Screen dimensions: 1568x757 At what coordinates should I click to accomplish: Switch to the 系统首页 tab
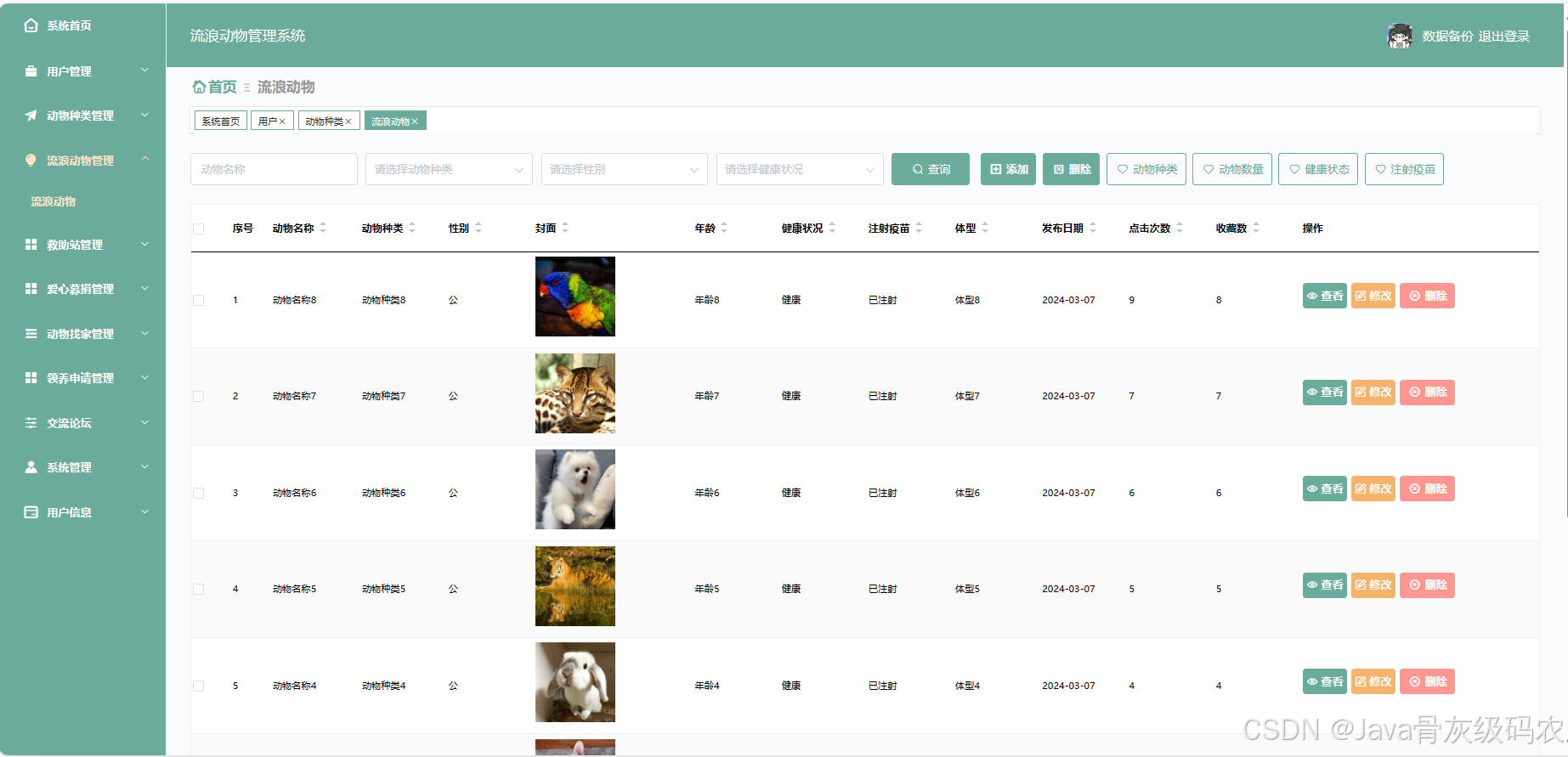pyautogui.click(x=221, y=121)
